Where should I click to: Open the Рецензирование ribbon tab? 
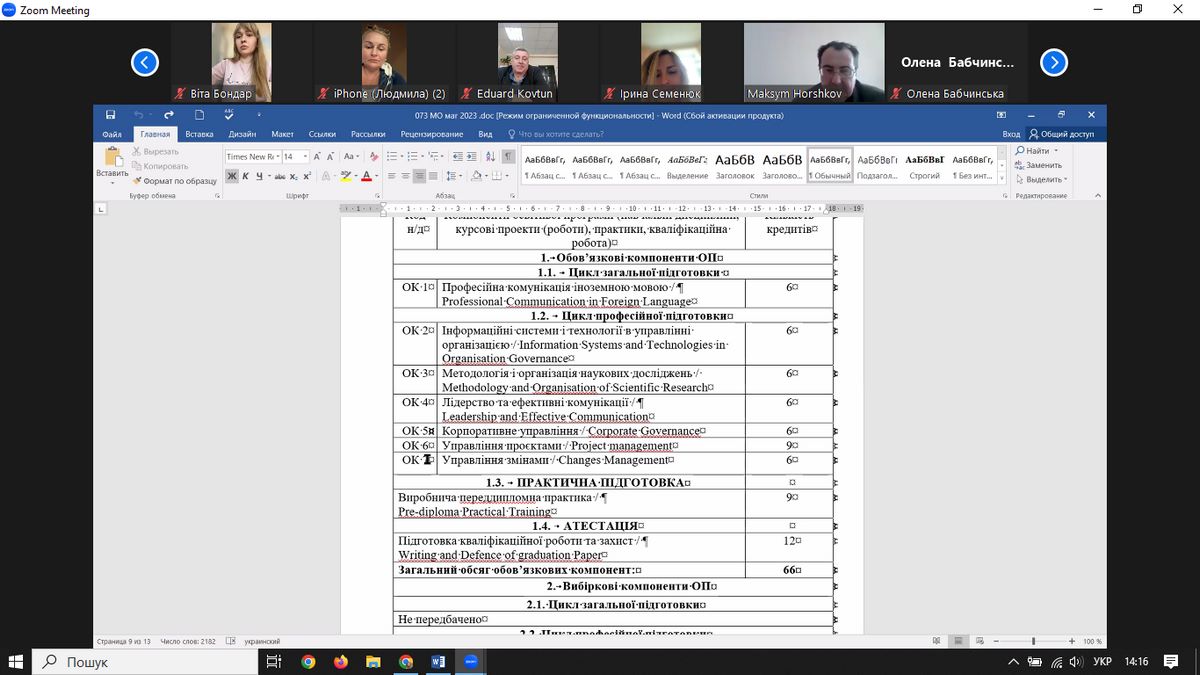431,134
